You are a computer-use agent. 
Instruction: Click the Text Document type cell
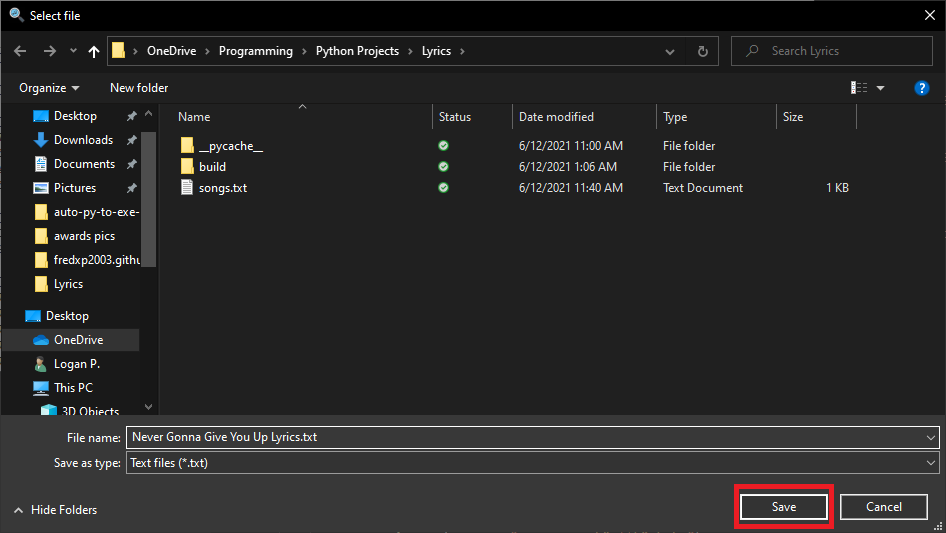[x=703, y=188]
